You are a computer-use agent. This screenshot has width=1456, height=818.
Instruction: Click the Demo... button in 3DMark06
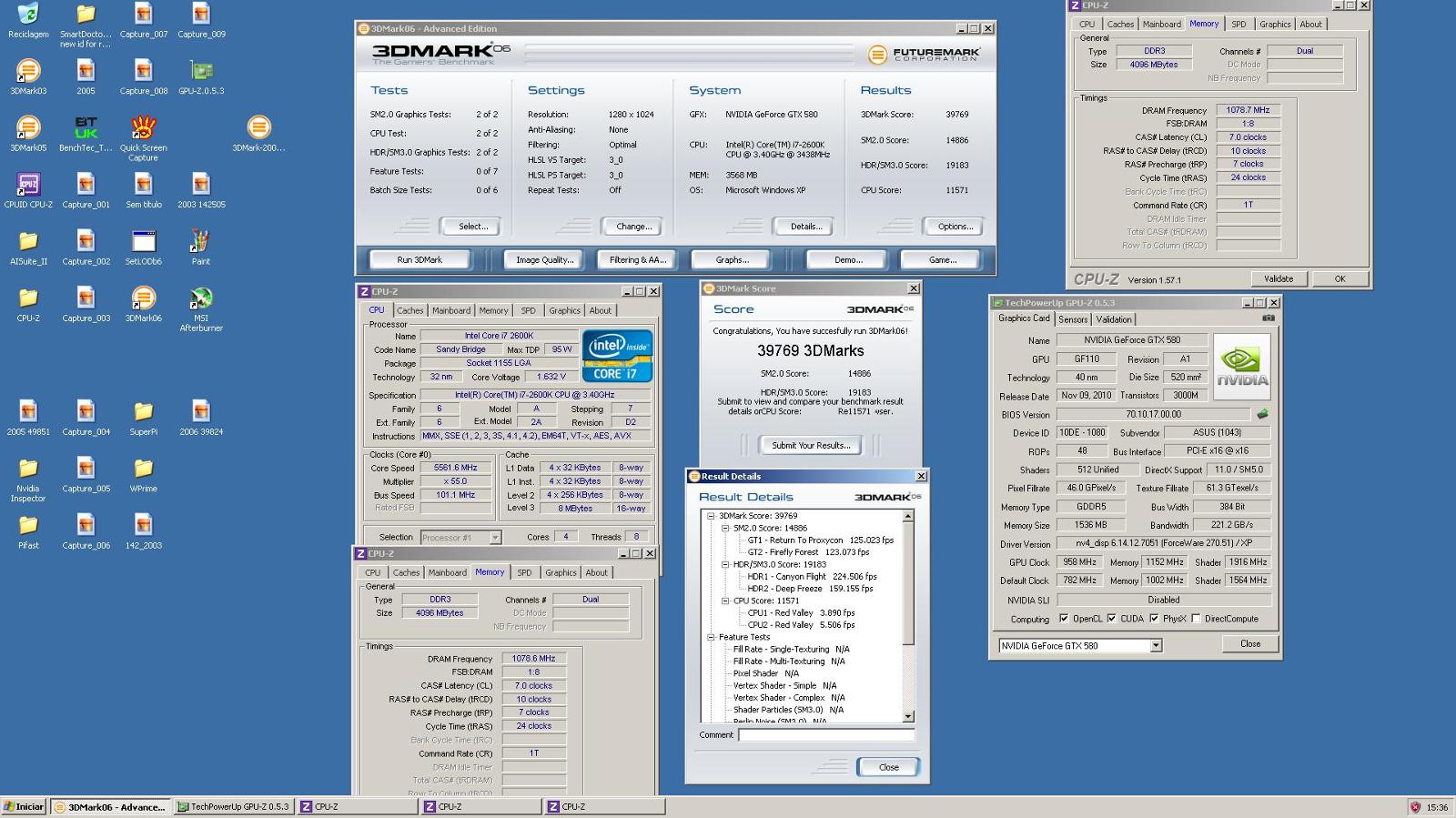(848, 260)
